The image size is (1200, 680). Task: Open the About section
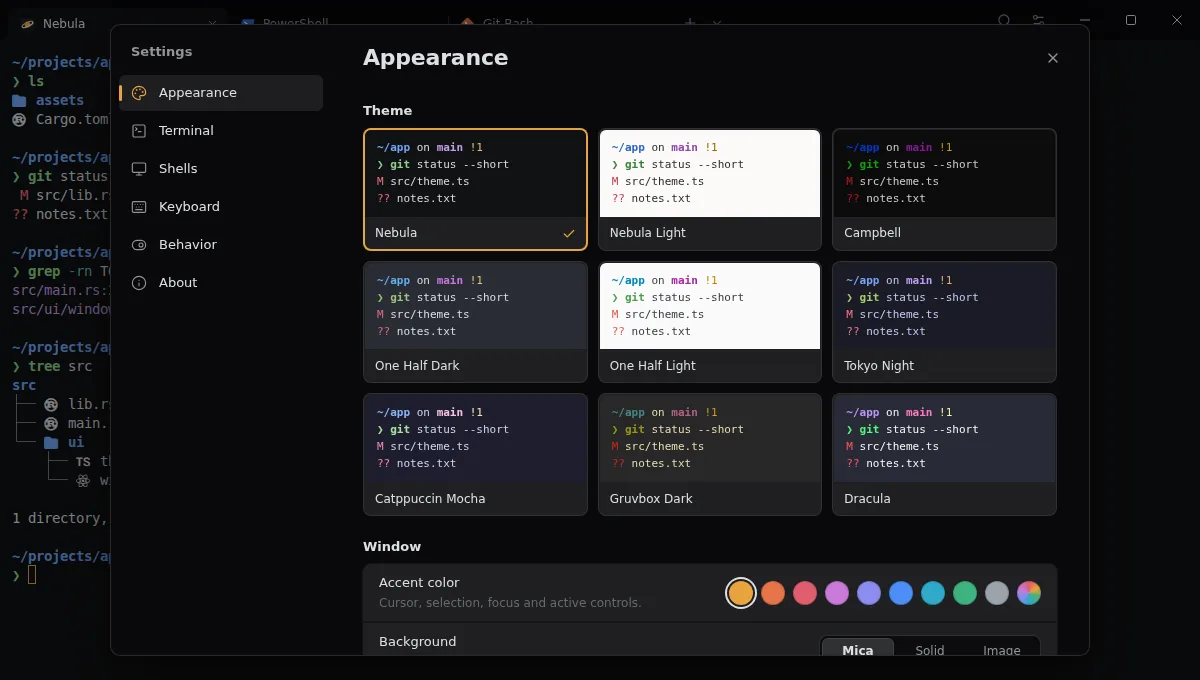[x=221, y=283]
